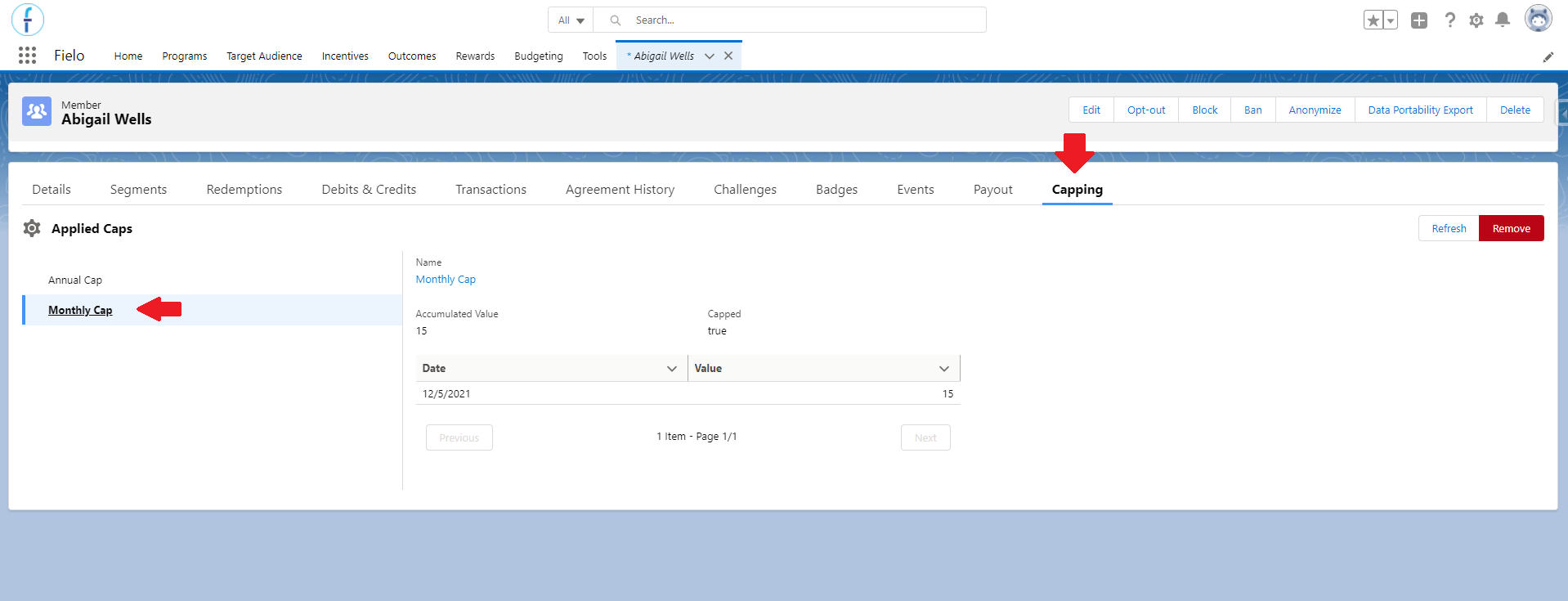The height and width of the screenshot is (601, 1568).
Task: Open Rewards nav item
Action: point(475,56)
